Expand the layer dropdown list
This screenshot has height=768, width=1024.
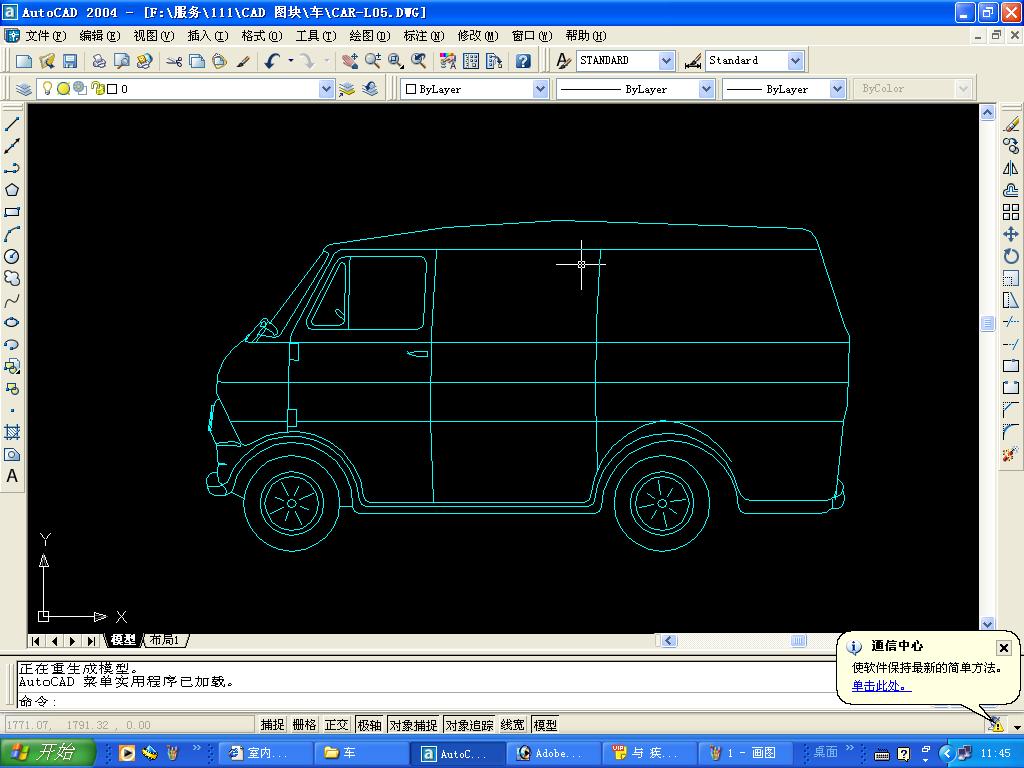[x=326, y=89]
